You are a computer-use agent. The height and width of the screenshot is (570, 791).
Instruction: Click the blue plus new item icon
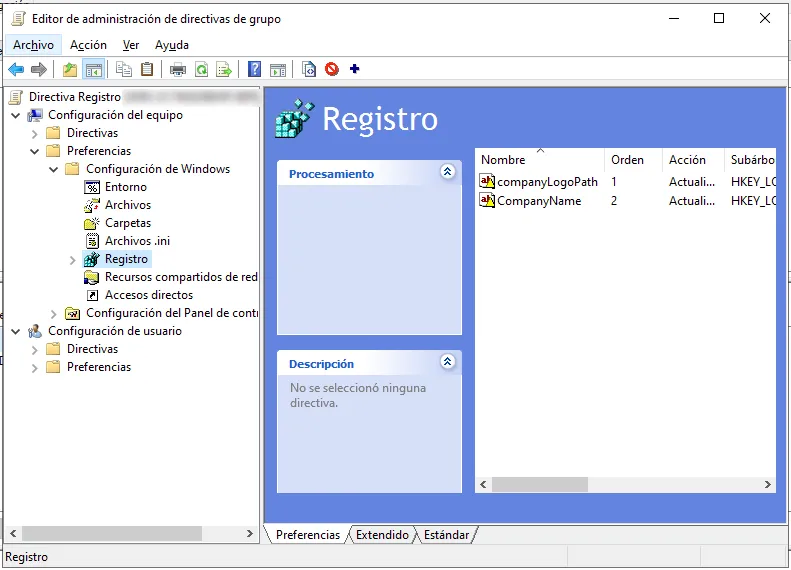tap(355, 69)
